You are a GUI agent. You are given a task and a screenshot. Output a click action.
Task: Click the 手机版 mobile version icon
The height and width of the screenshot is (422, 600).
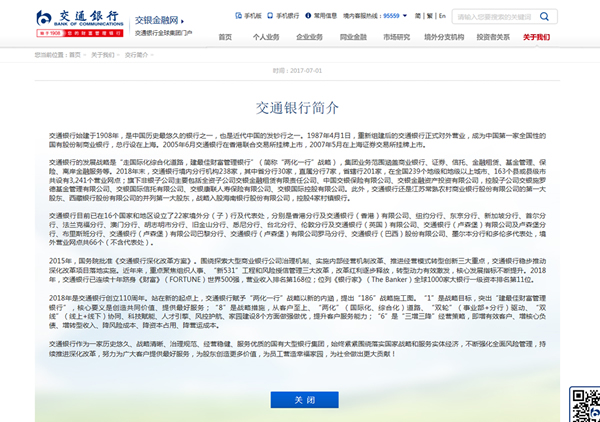point(238,16)
